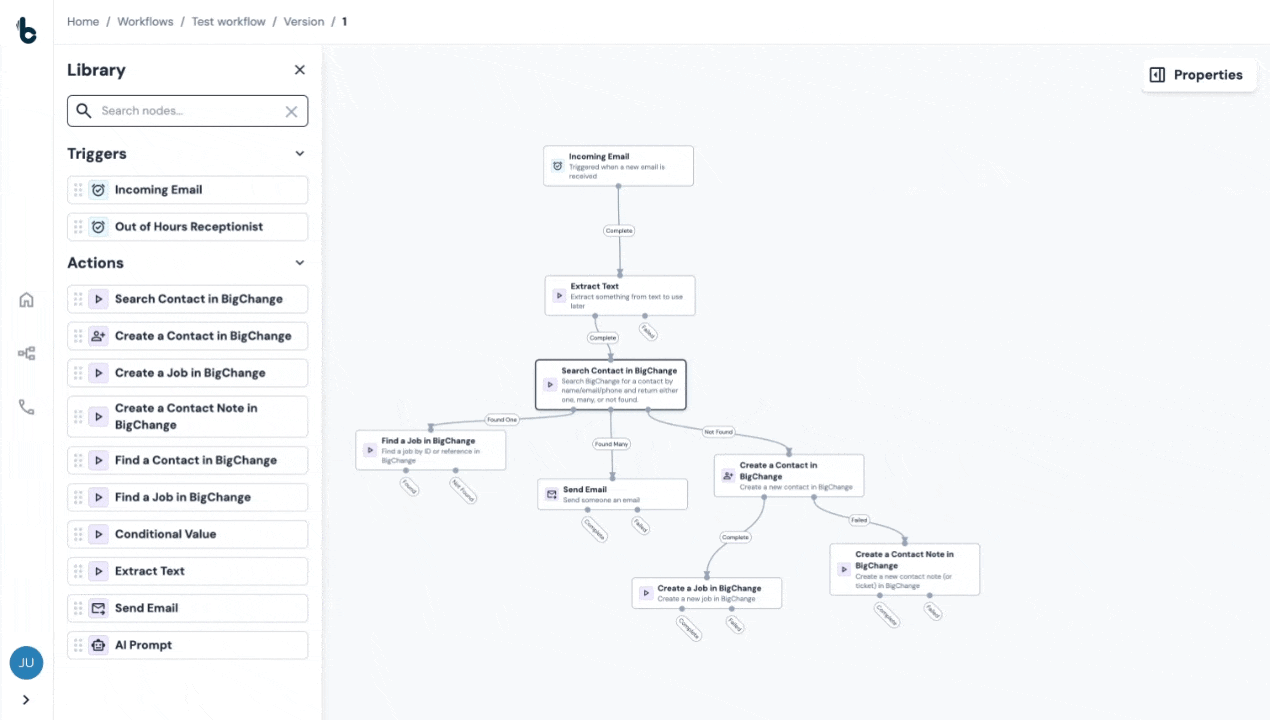Go to Workflows in the breadcrumb
The image size is (1270, 720).
click(145, 22)
